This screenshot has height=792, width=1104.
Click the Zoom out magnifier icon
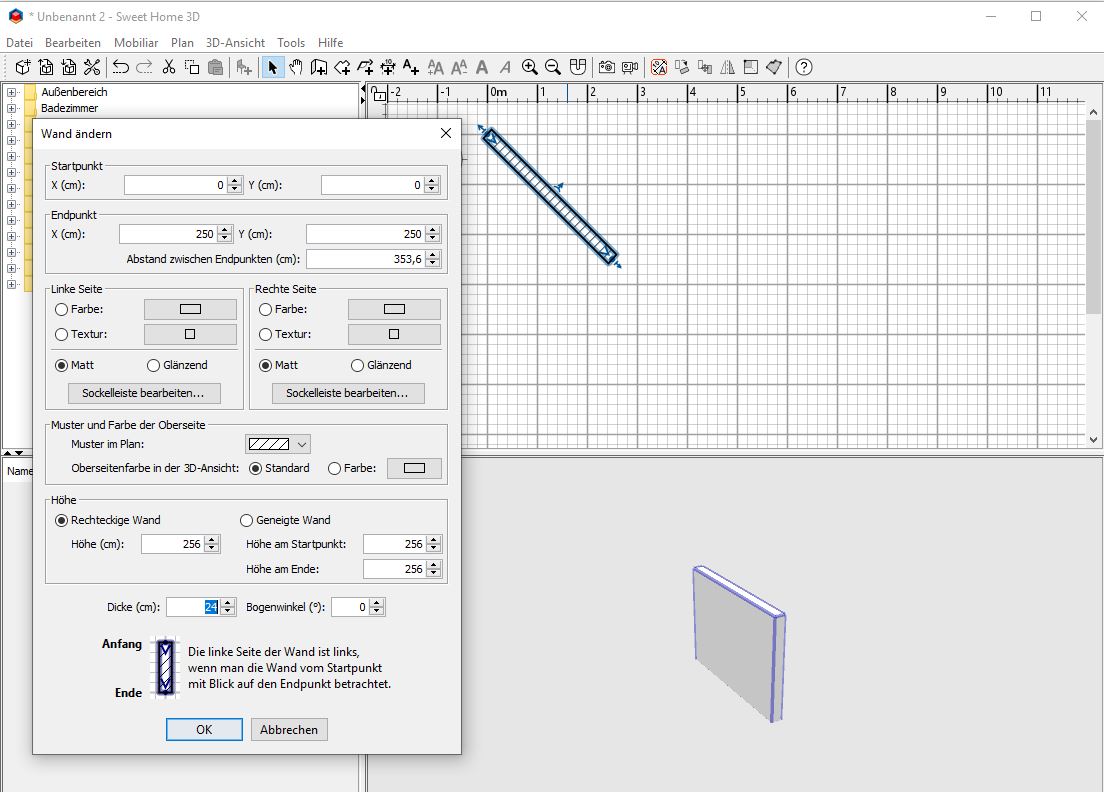pyautogui.click(x=553, y=67)
